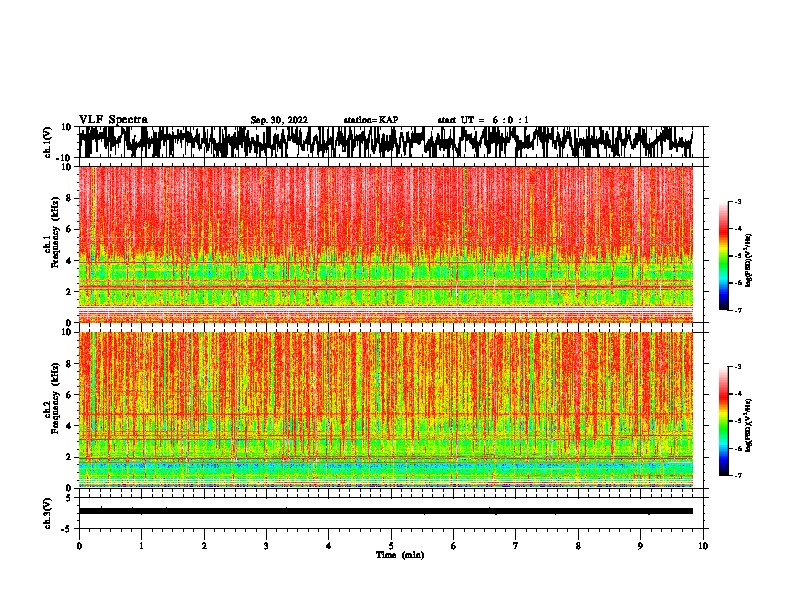Click inside the ch.1 spectrogram panel
The image size is (792, 612).
coord(386,244)
